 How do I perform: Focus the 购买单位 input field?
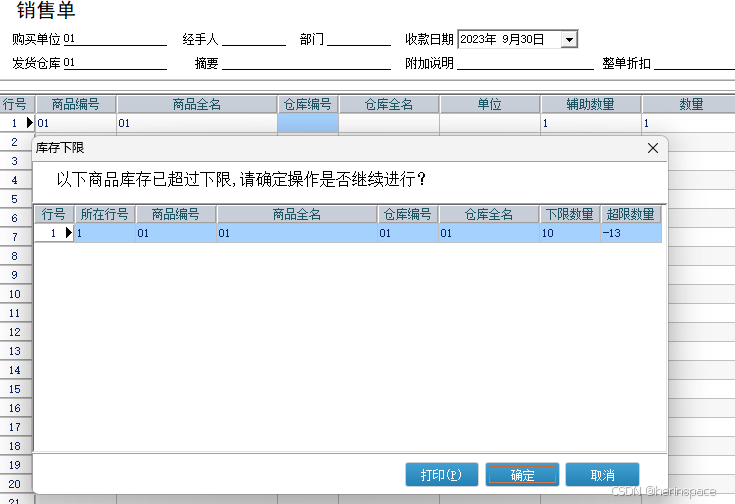[115, 39]
